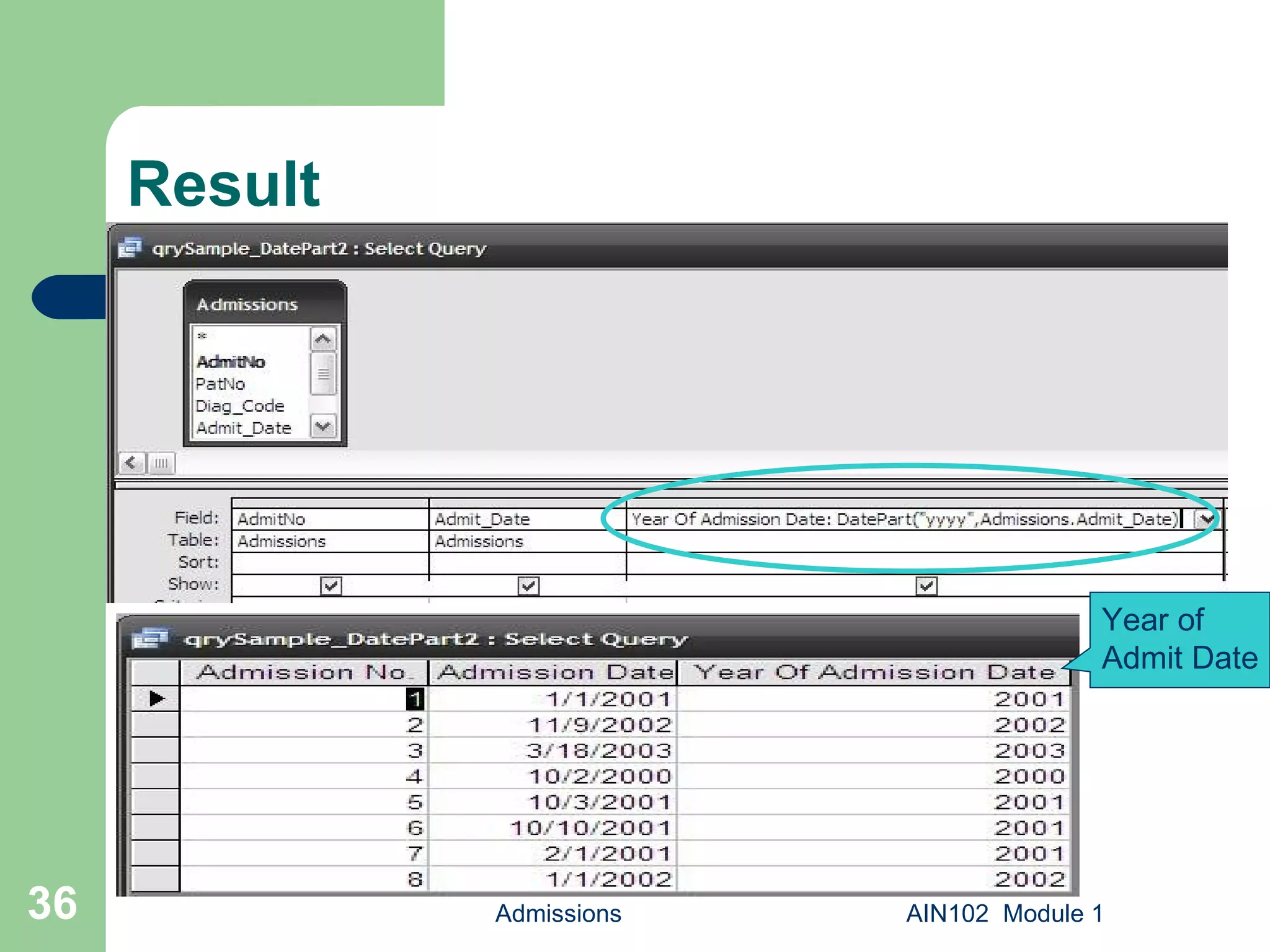Click the Admission Date cell 2/1/2001

(553, 853)
